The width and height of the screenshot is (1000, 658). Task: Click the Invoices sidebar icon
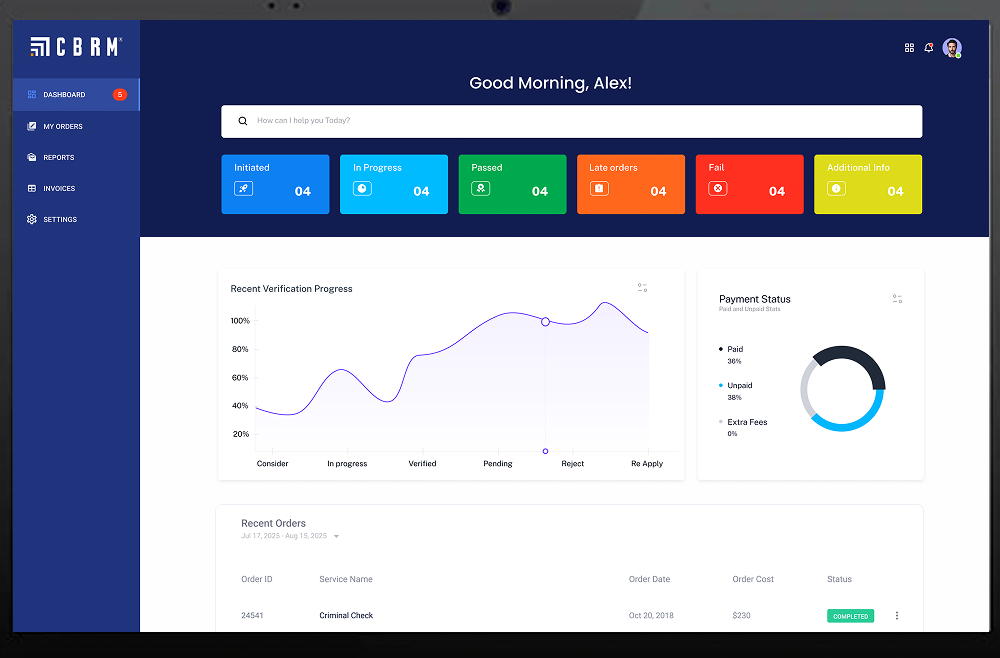point(32,188)
